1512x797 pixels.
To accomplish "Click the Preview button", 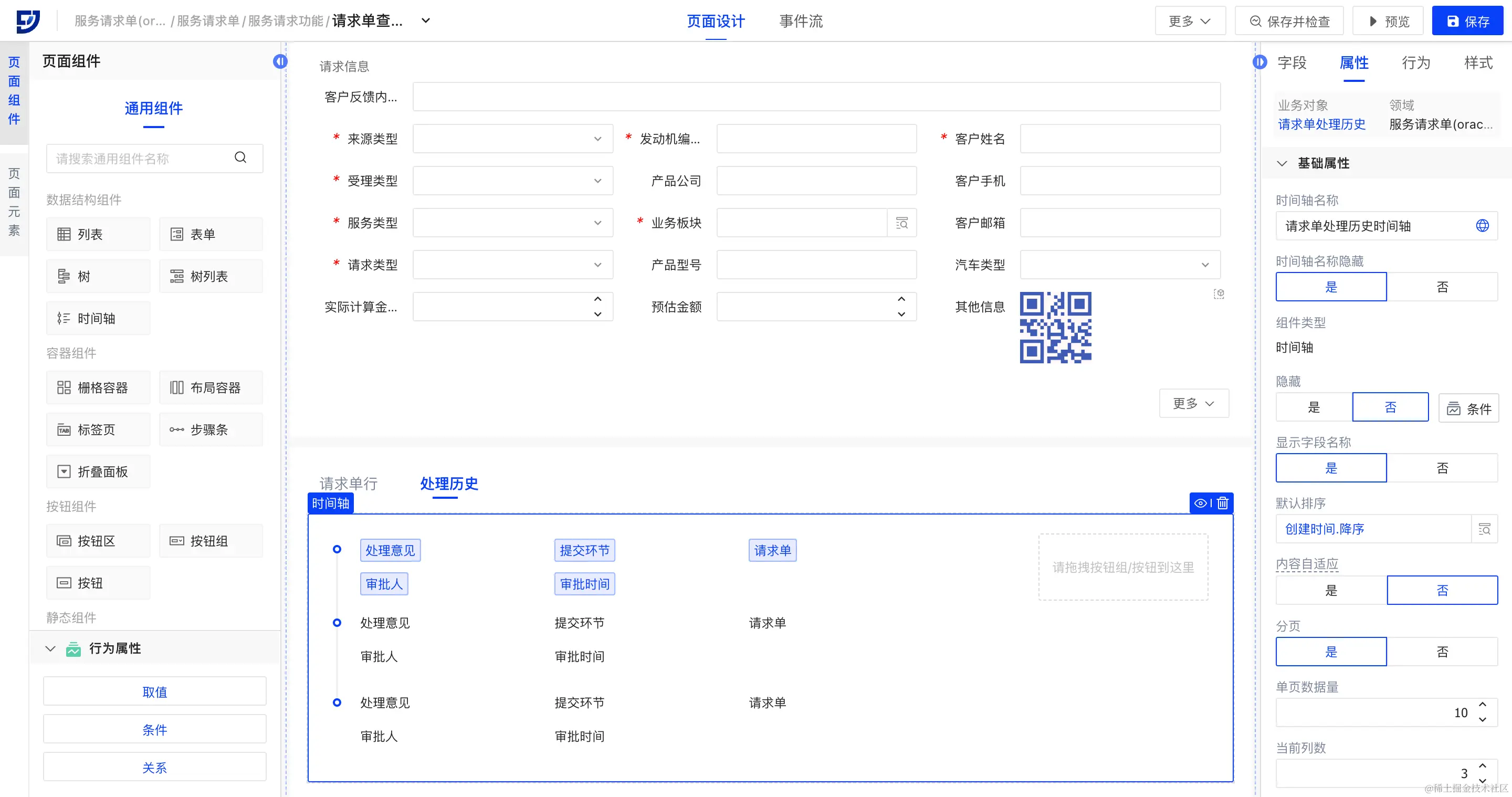I will pyautogui.click(x=1388, y=21).
